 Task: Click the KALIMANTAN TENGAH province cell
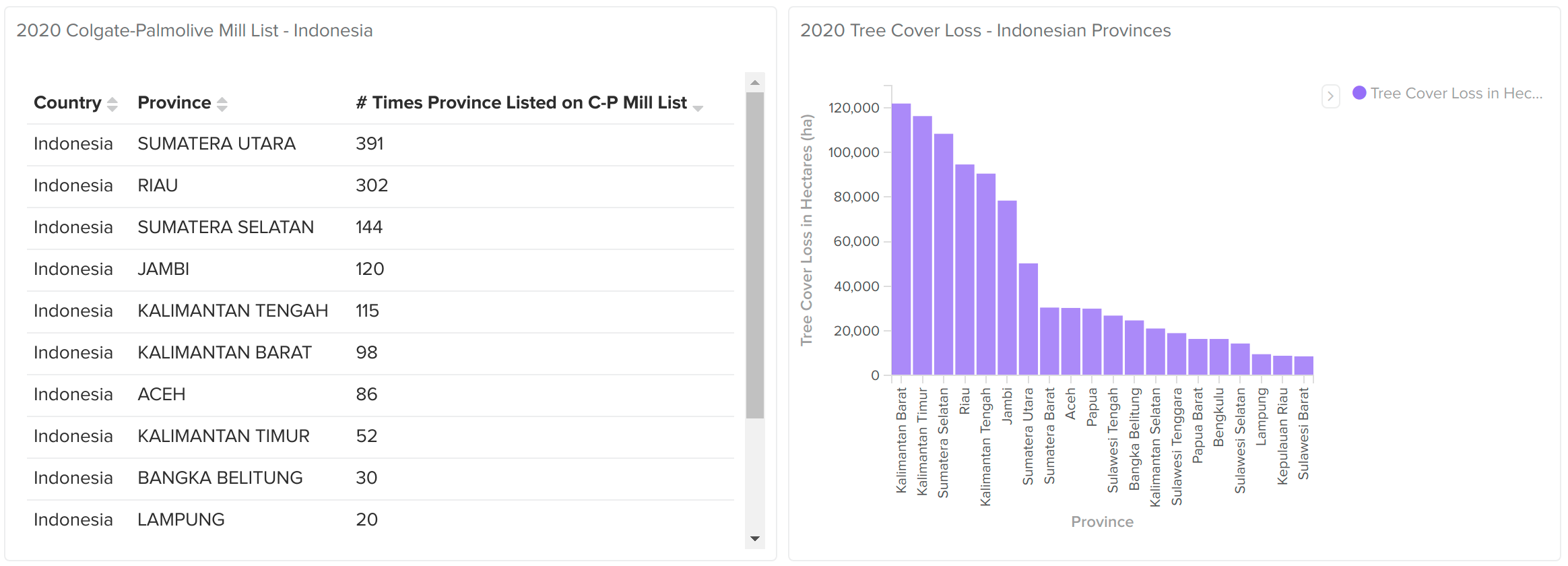(x=232, y=311)
